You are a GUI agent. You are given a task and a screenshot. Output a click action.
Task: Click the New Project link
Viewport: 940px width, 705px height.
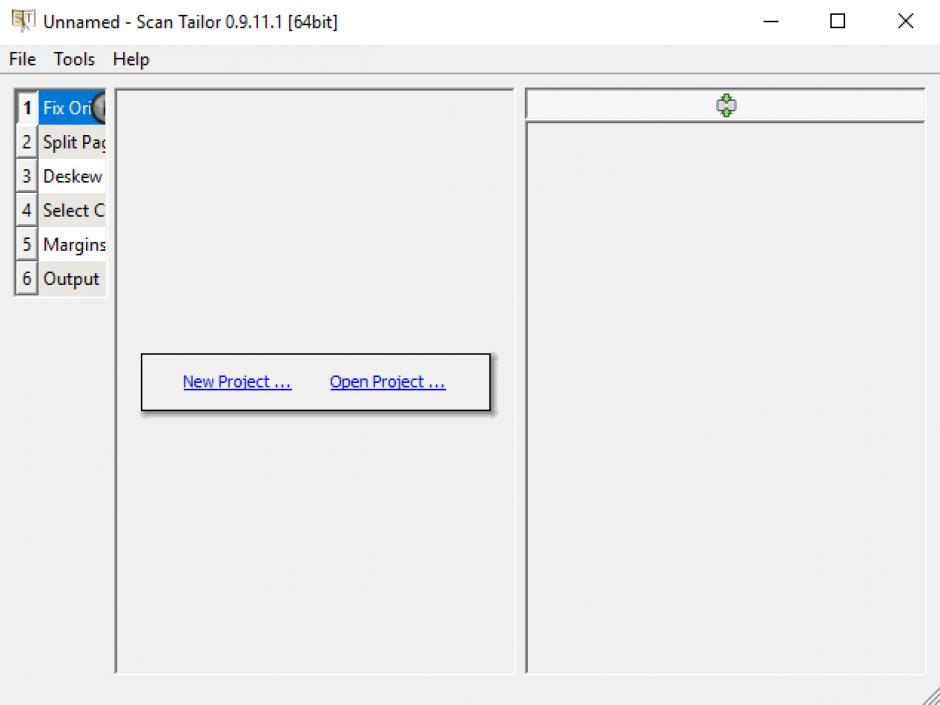pyautogui.click(x=237, y=382)
